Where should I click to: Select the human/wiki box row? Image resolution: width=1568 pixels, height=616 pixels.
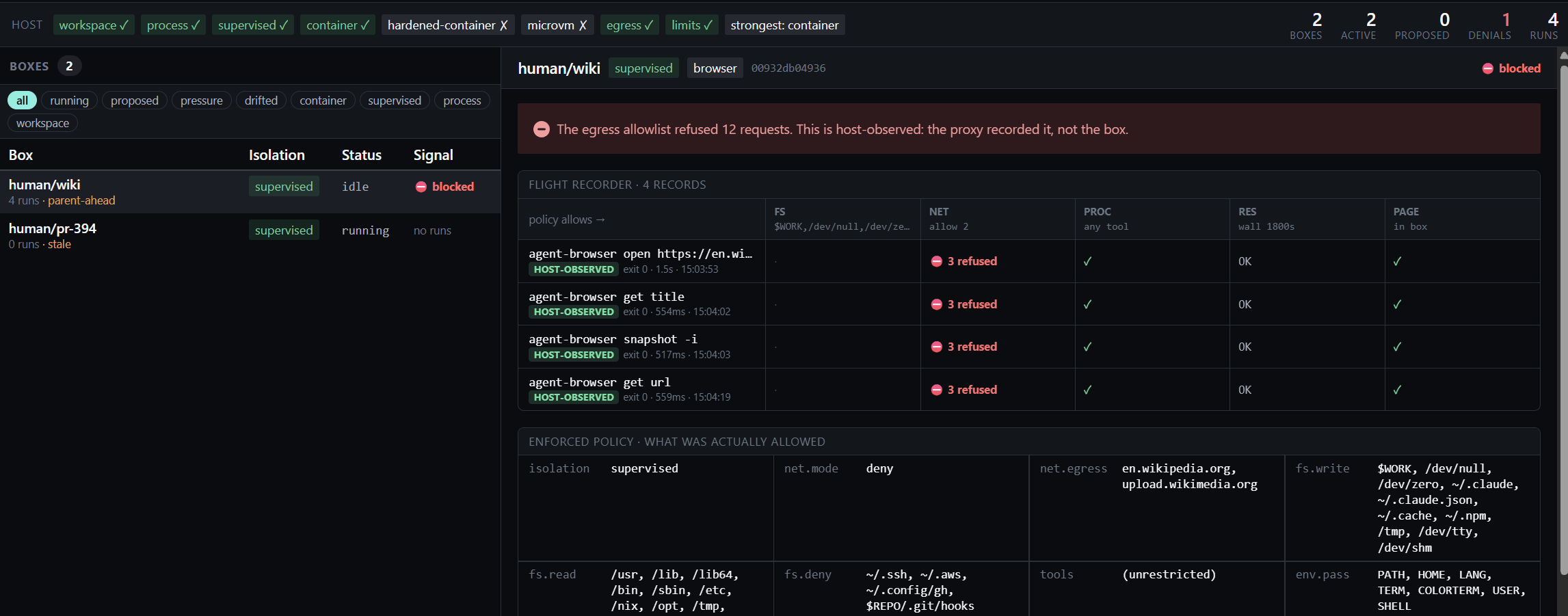click(x=250, y=192)
